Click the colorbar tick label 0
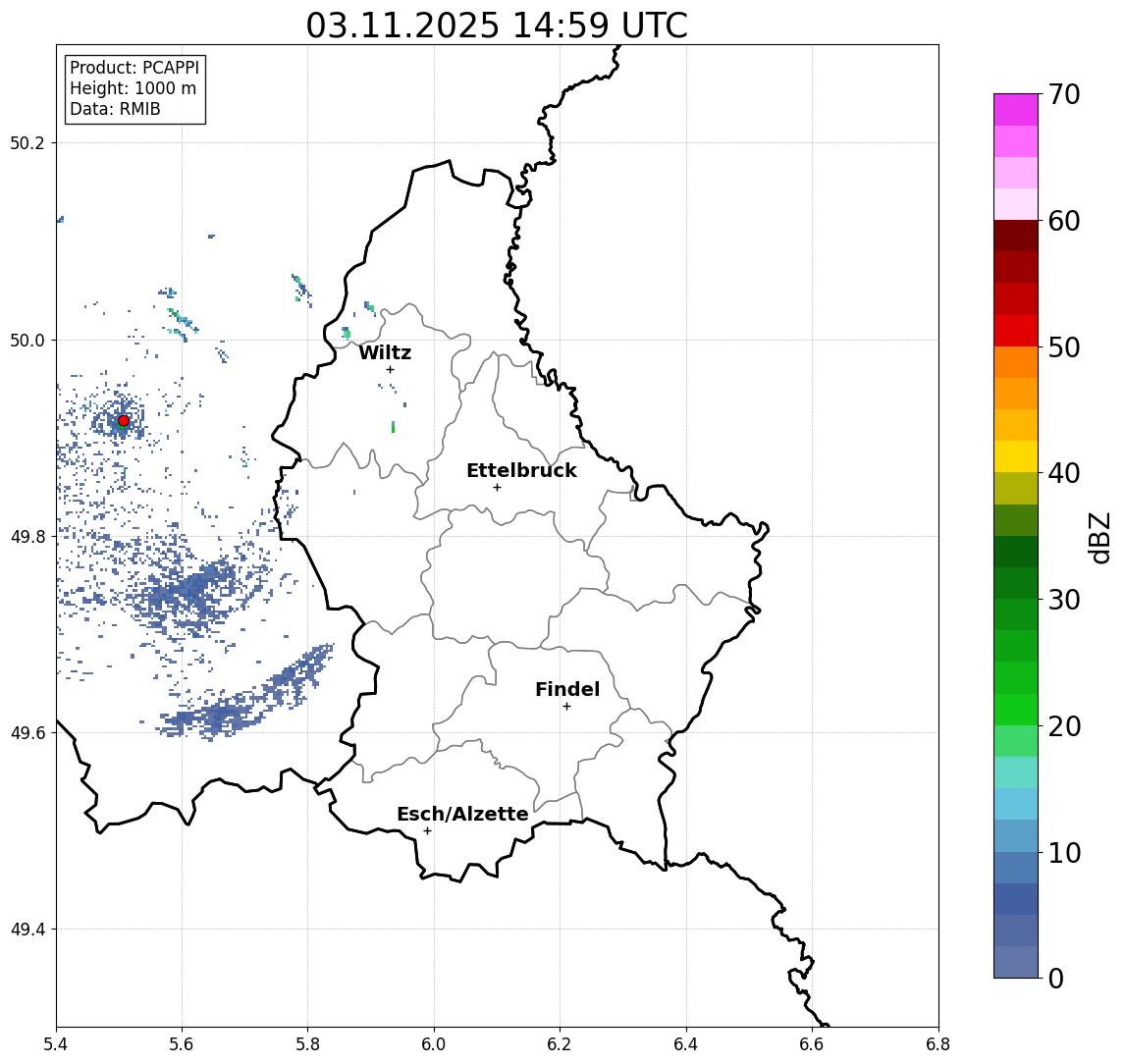The width and height of the screenshot is (1124, 1064). pos(1056,978)
